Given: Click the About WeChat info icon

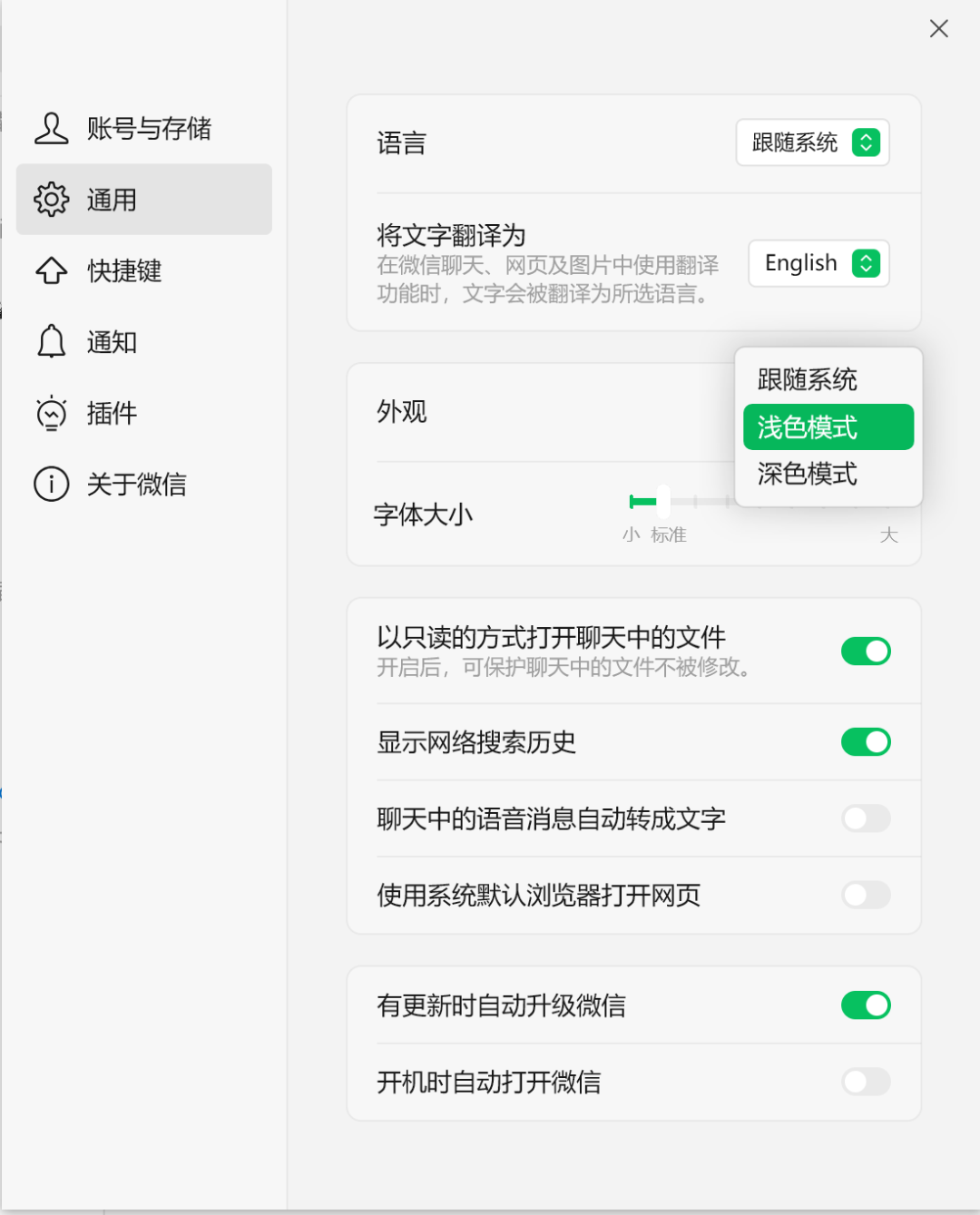Looking at the screenshot, I should click(x=52, y=484).
